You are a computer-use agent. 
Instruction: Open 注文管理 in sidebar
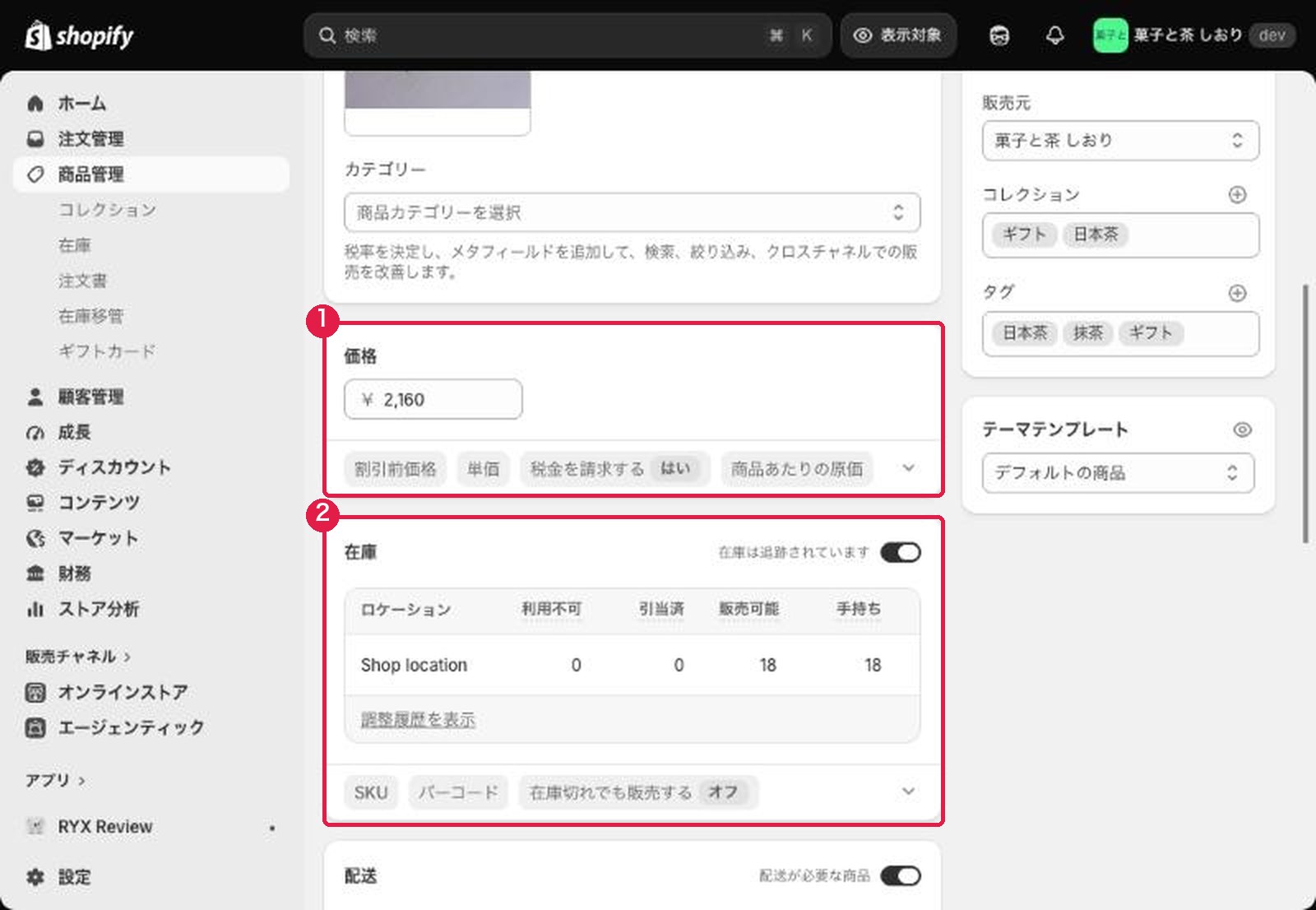coord(151,139)
